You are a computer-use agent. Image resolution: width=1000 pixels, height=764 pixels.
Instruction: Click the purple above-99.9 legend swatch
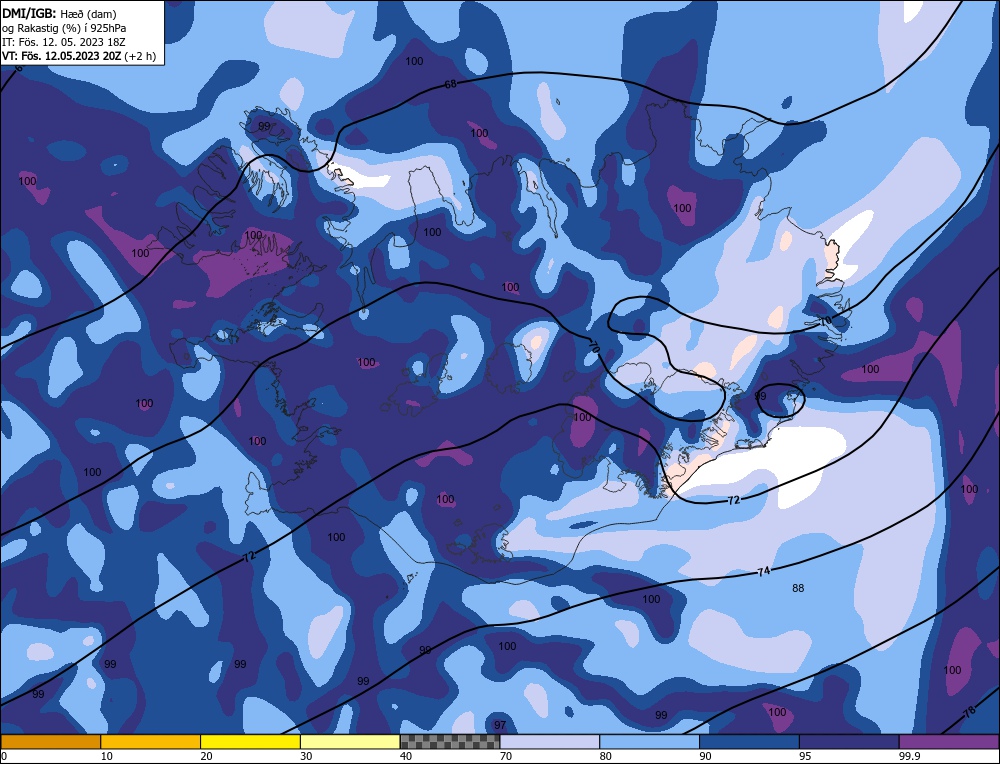pos(949,741)
